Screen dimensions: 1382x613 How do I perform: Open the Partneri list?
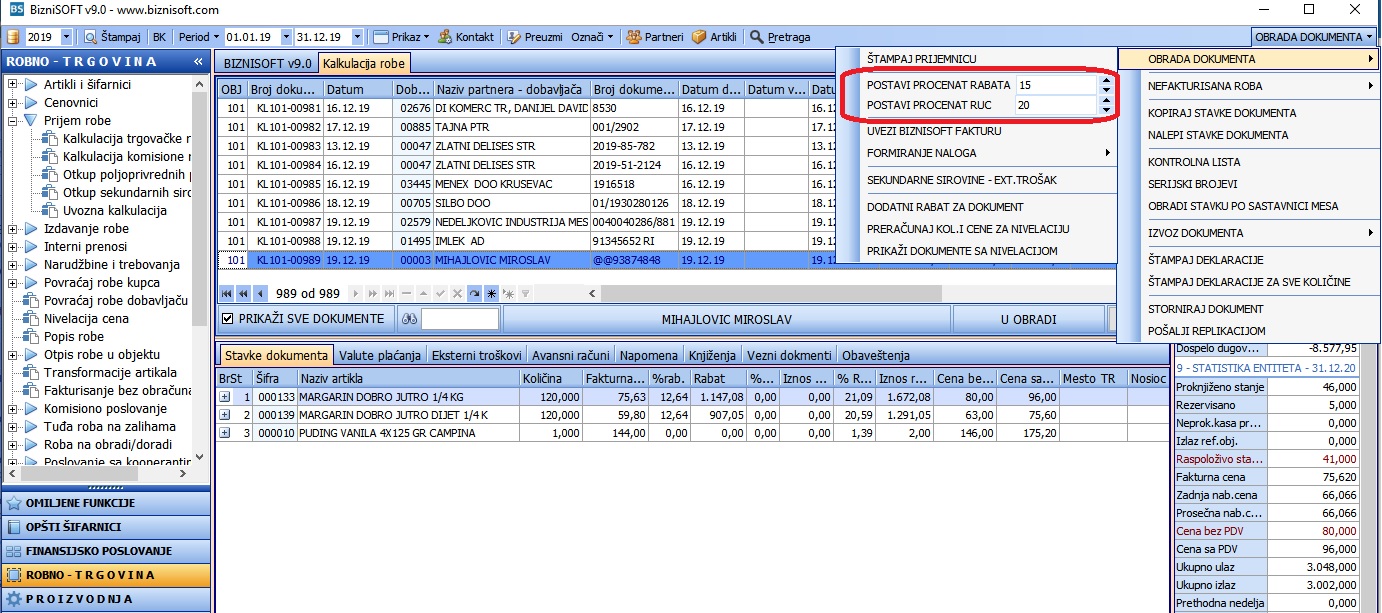[655, 37]
